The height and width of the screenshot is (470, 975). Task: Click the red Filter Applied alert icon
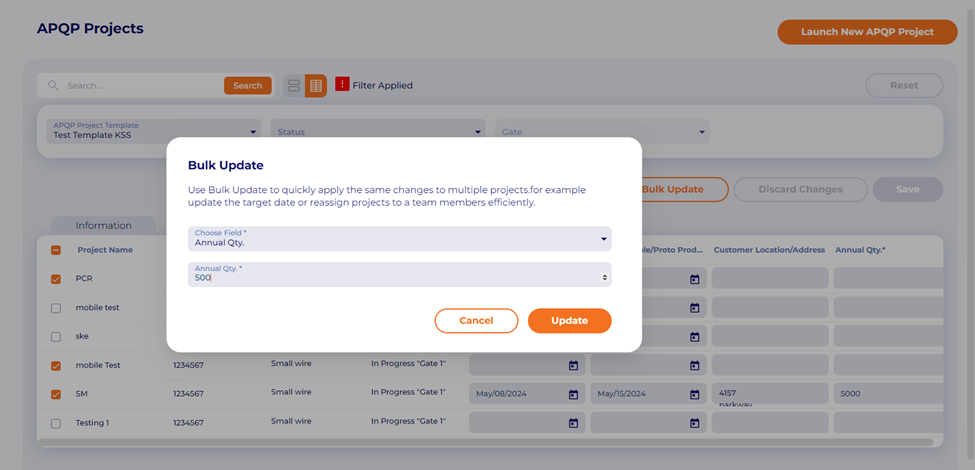(342, 85)
